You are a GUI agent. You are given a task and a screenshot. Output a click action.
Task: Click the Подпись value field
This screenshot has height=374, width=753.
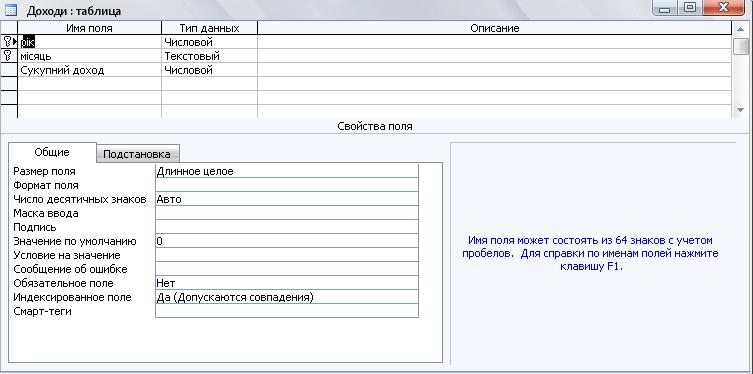pos(287,227)
